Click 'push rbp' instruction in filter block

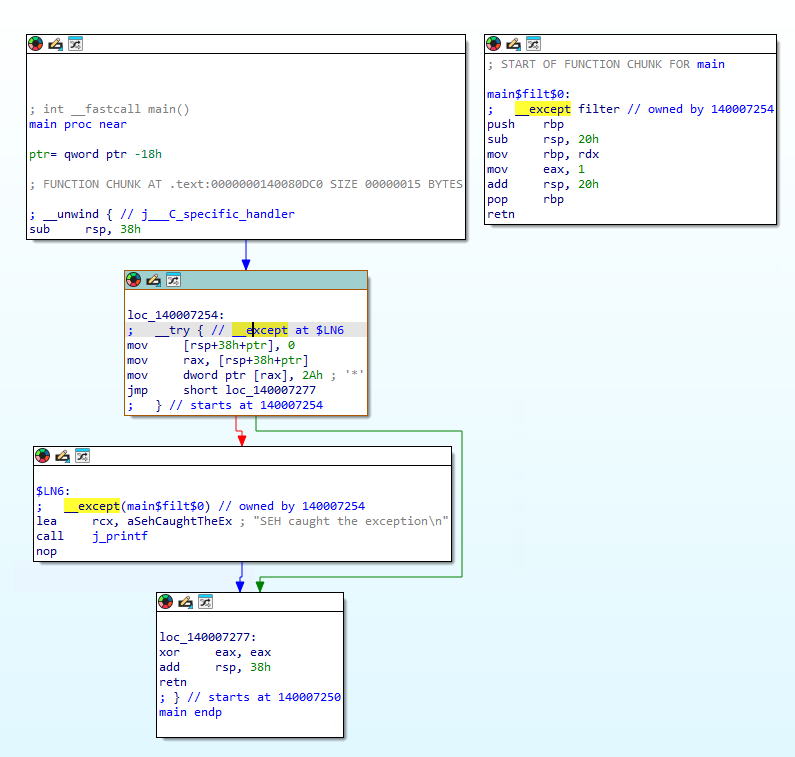tap(525, 124)
